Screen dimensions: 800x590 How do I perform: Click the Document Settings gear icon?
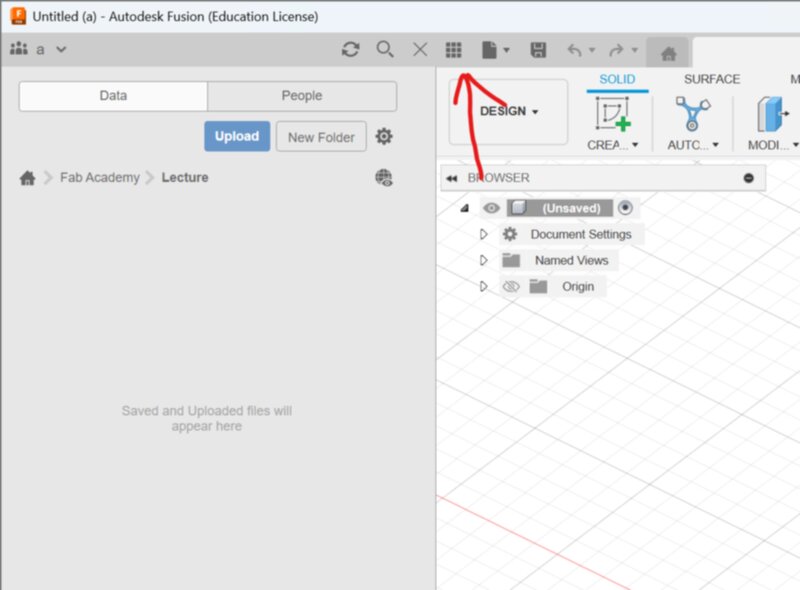tap(510, 234)
